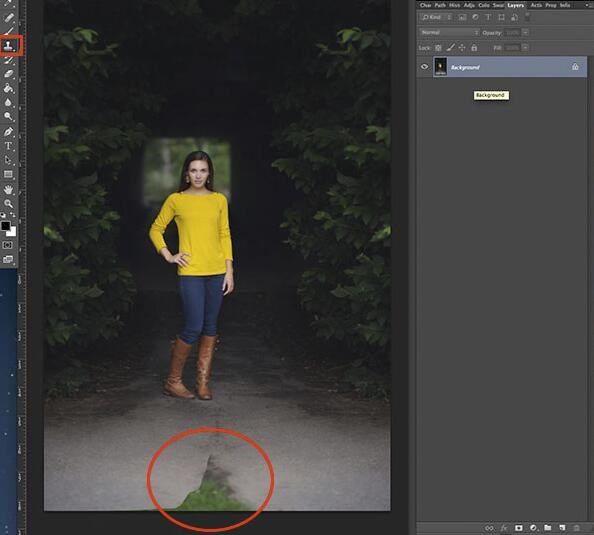The image size is (594, 535).
Task: Select the Hand tool
Action: pos(8,189)
